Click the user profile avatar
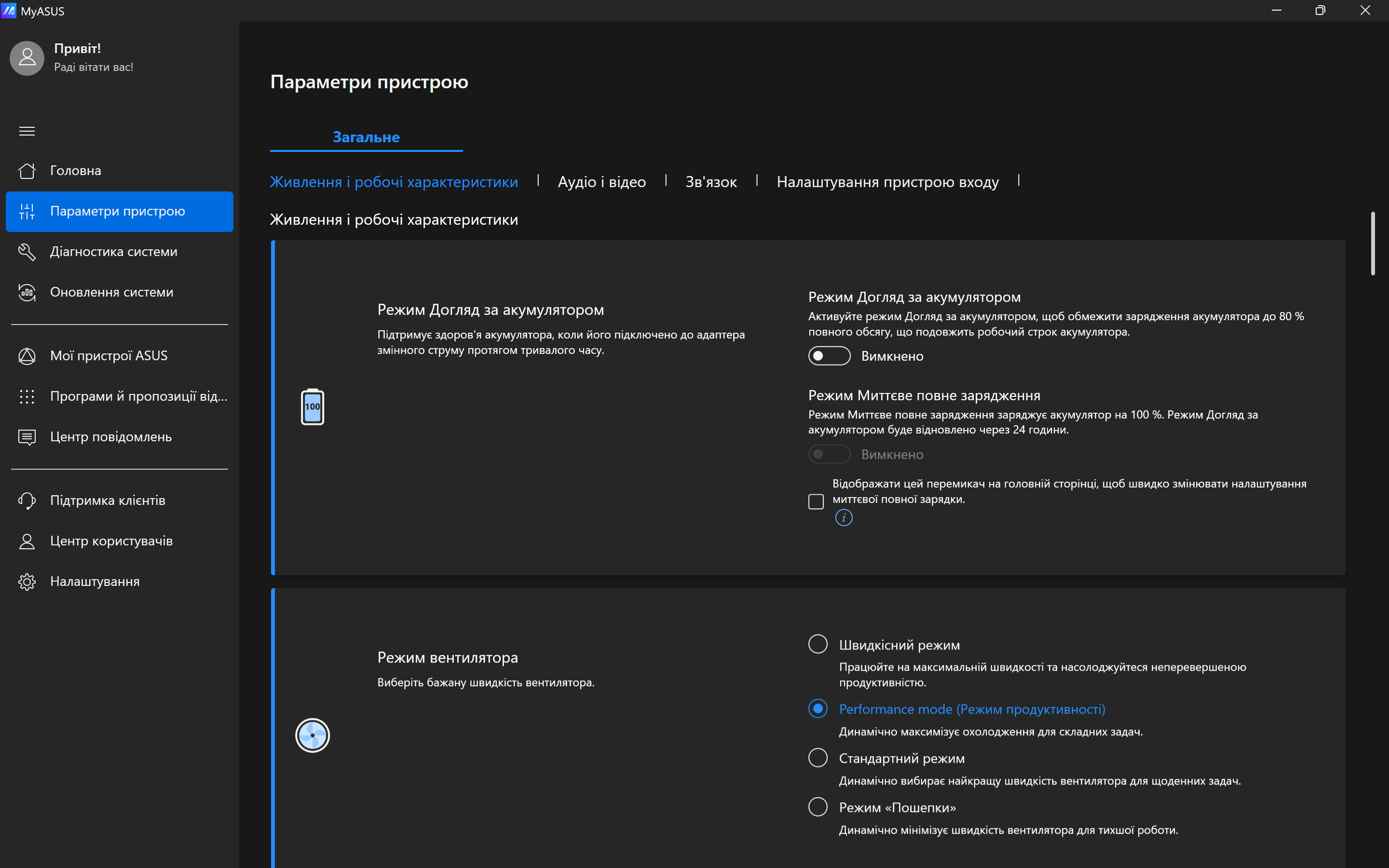 pos(27,57)
